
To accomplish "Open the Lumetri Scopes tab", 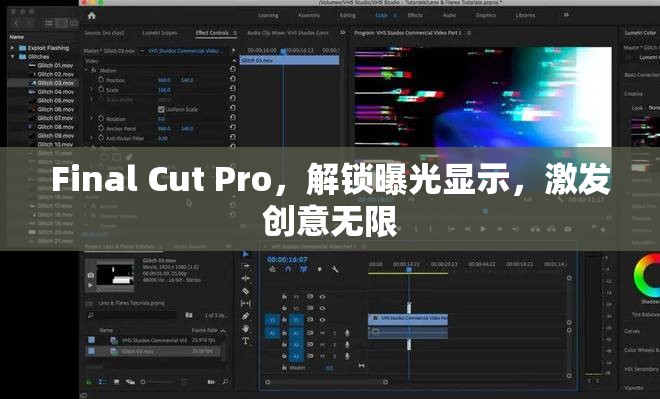I will click(160, 33).
